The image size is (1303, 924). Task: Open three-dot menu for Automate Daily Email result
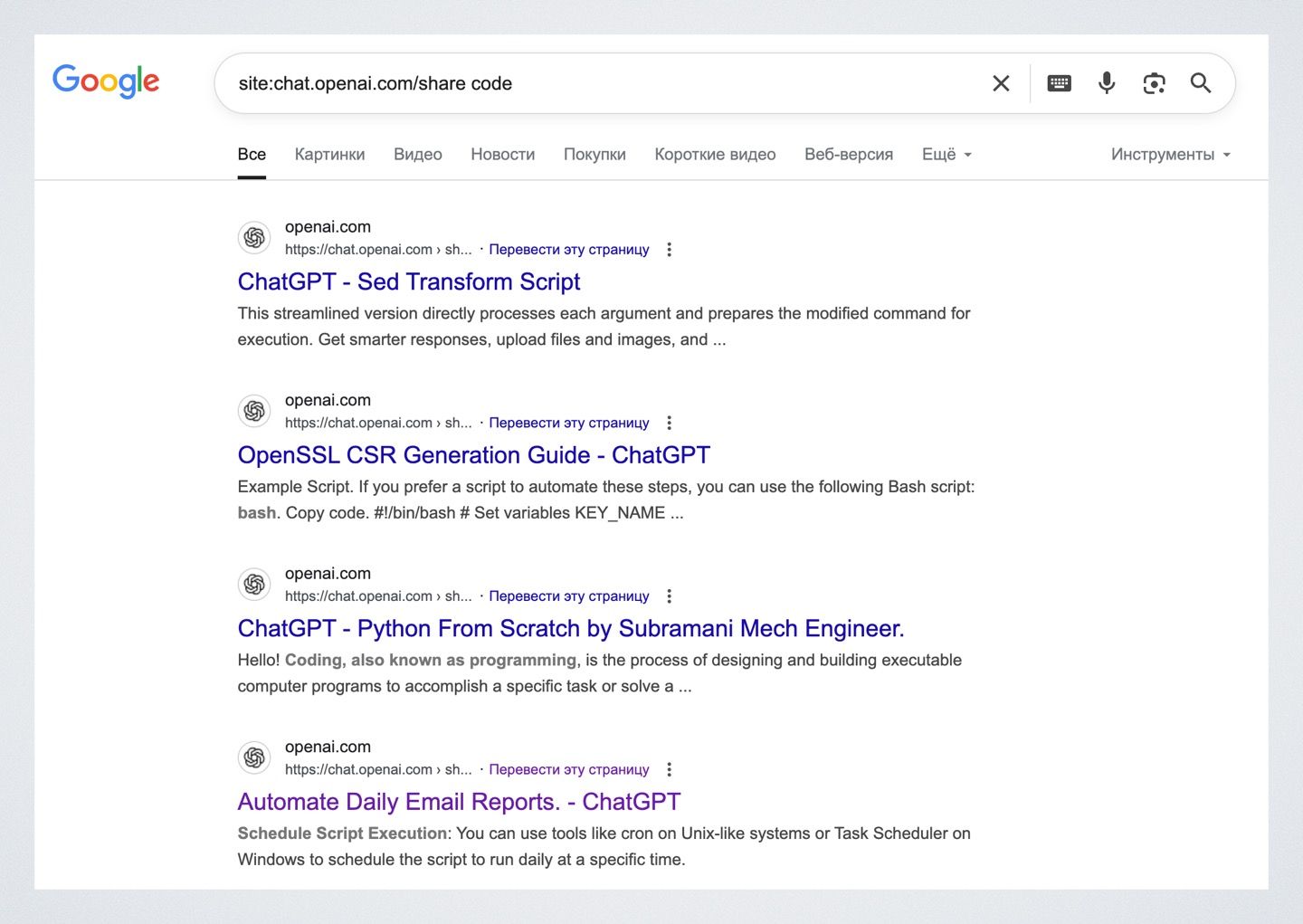pos(670,769)
